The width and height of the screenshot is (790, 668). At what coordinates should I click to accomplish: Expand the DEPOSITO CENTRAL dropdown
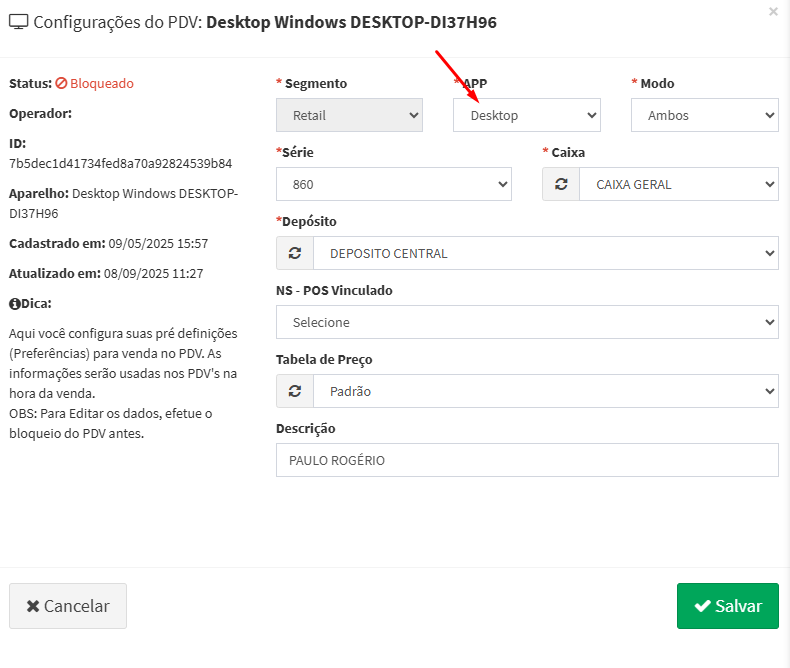point(545,253)
